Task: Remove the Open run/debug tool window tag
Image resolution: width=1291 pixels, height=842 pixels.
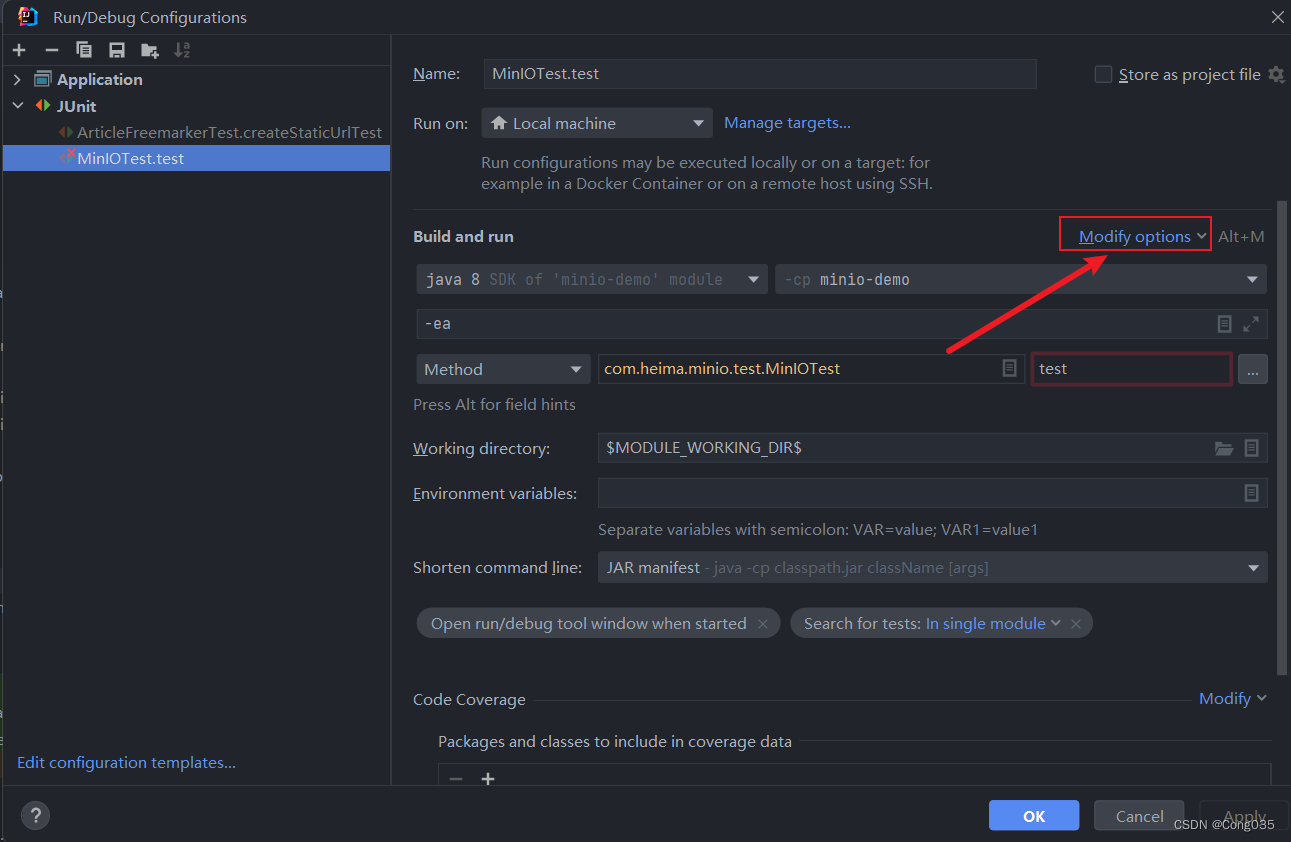Action: [x=763, y=623]
